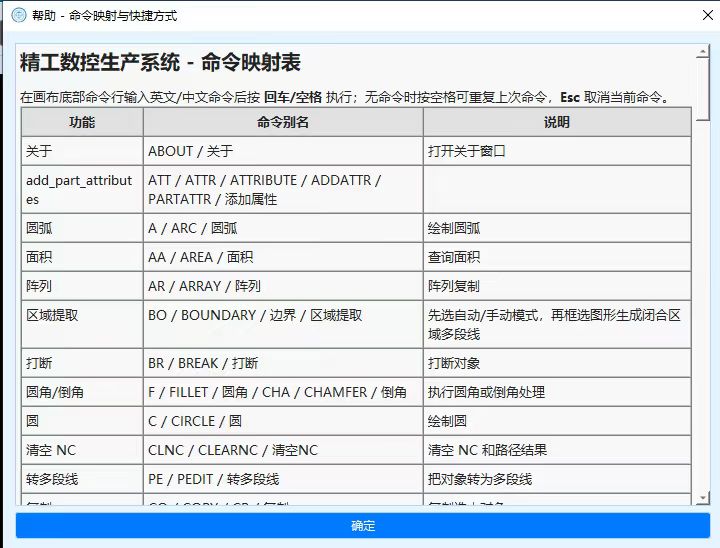Click the window title 帮助 - 命令映射与快捷方式
Viewport: 720px width, 548px height.
click(104, 16)
